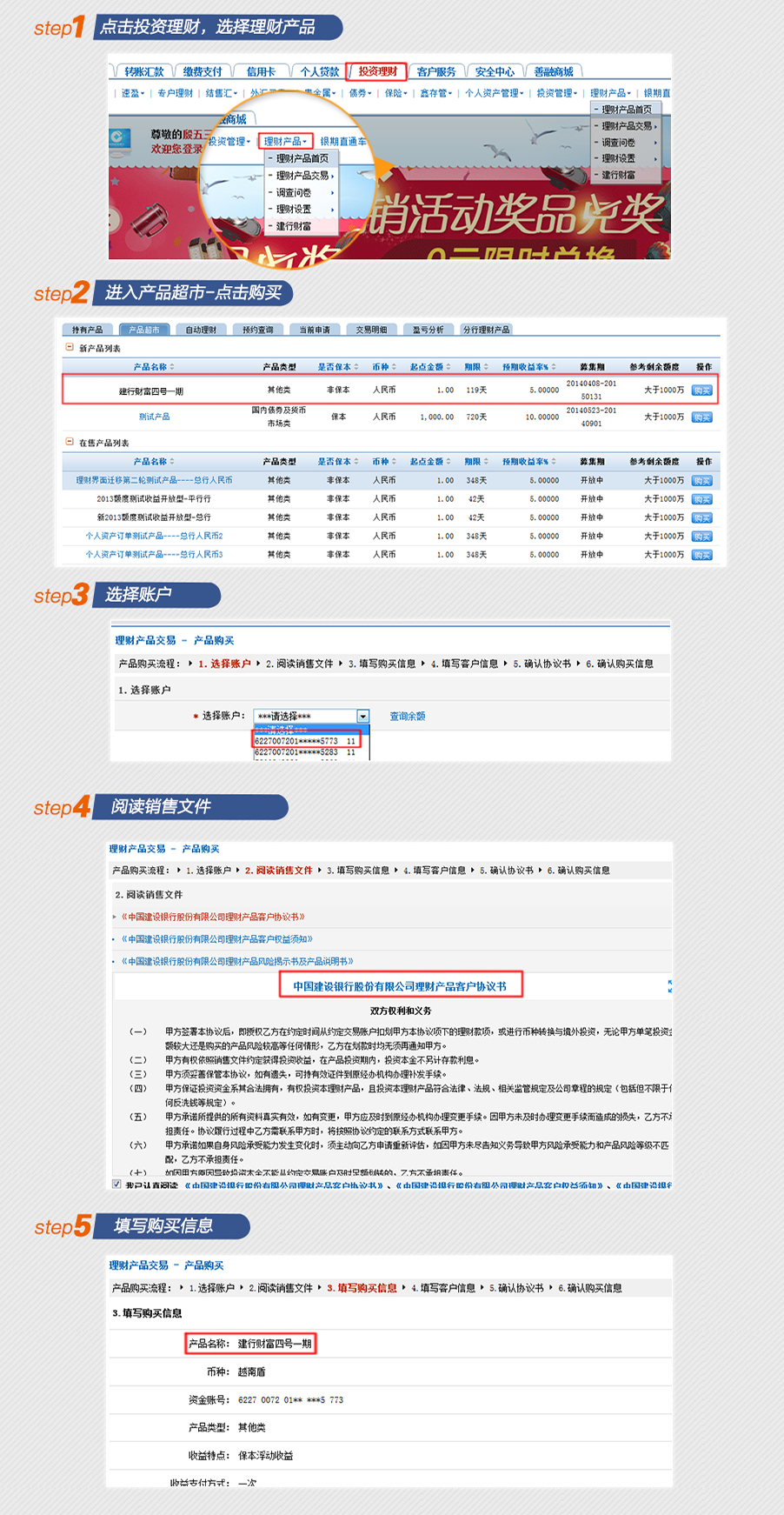This screenshot has height=1515, width=784.
Task: Click 购买 for 新2013额度测试收益开放型-总行
Action: (x=701, y=518)
